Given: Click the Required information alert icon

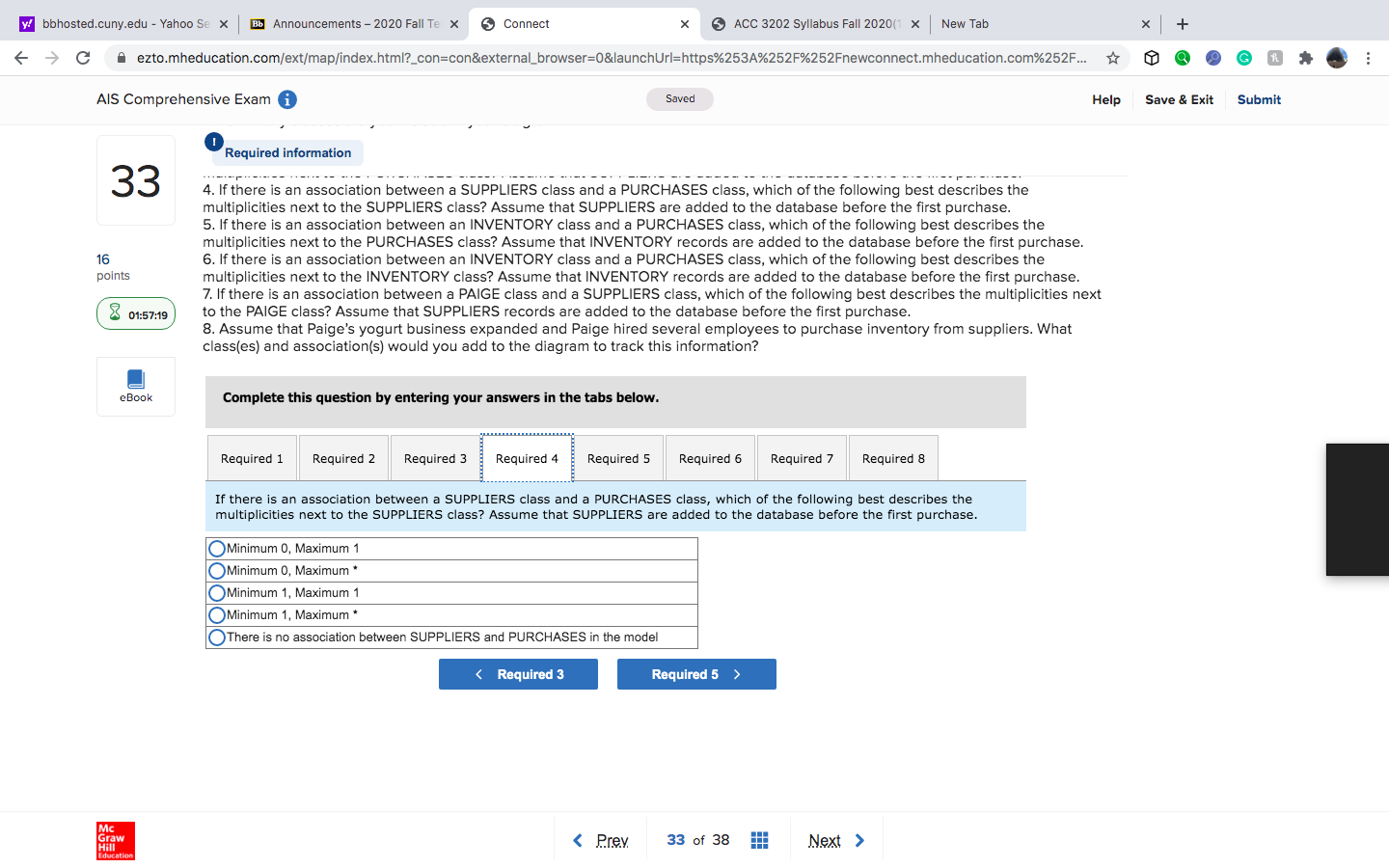Looking at the screenshot, I should point(213,142).
